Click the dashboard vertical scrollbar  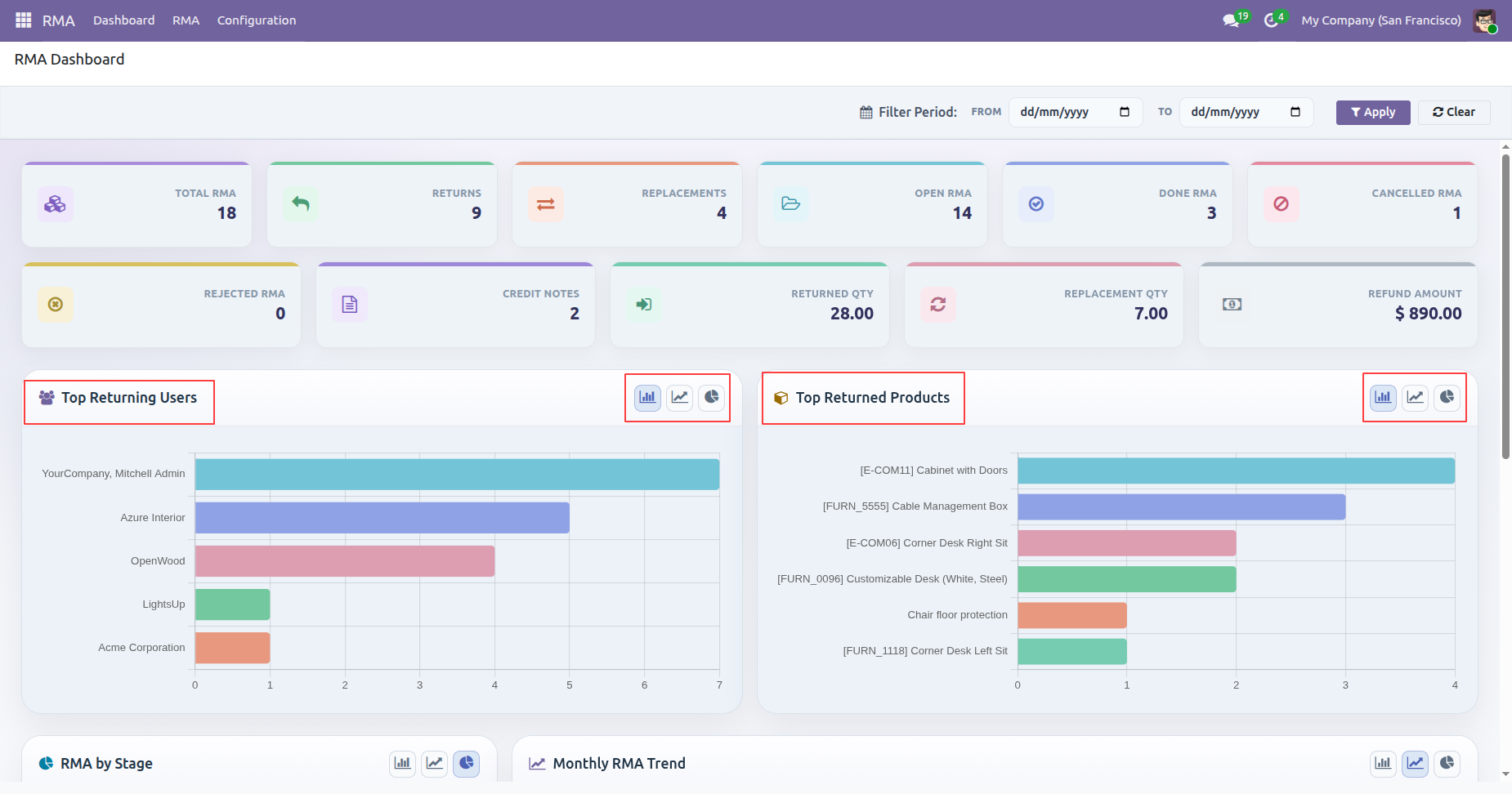coord(1505,306)
